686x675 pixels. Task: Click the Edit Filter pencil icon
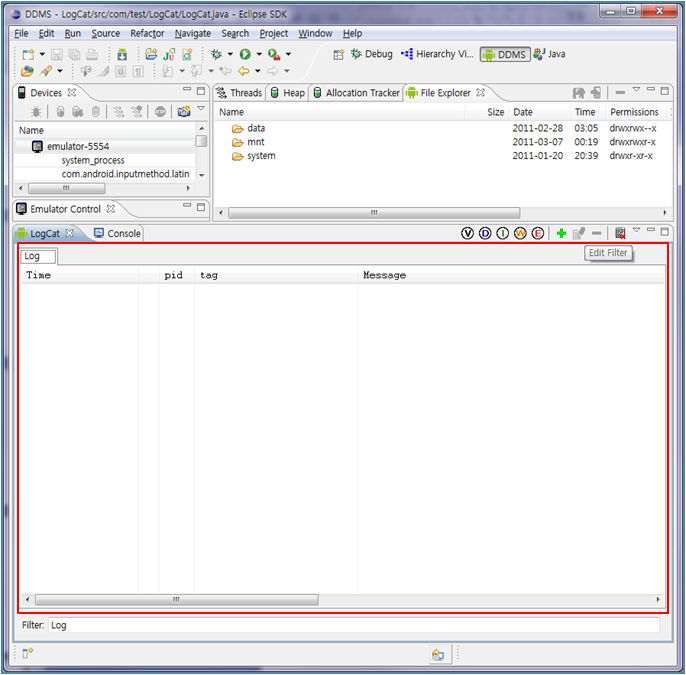pos(579,234)
